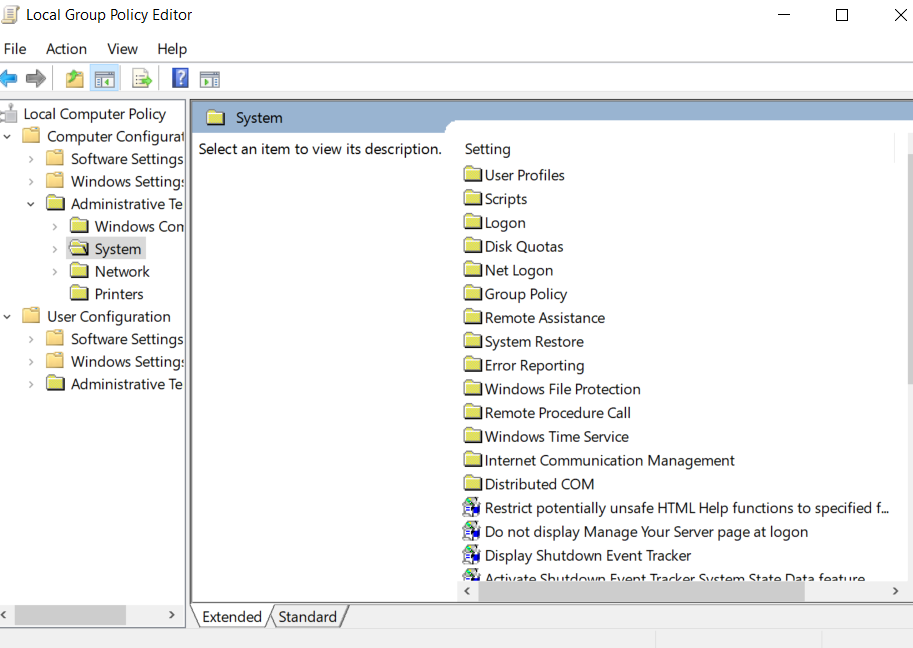
Task: Toggle Show/Hide Console Tree icon
Action: (x=105, y=79)
